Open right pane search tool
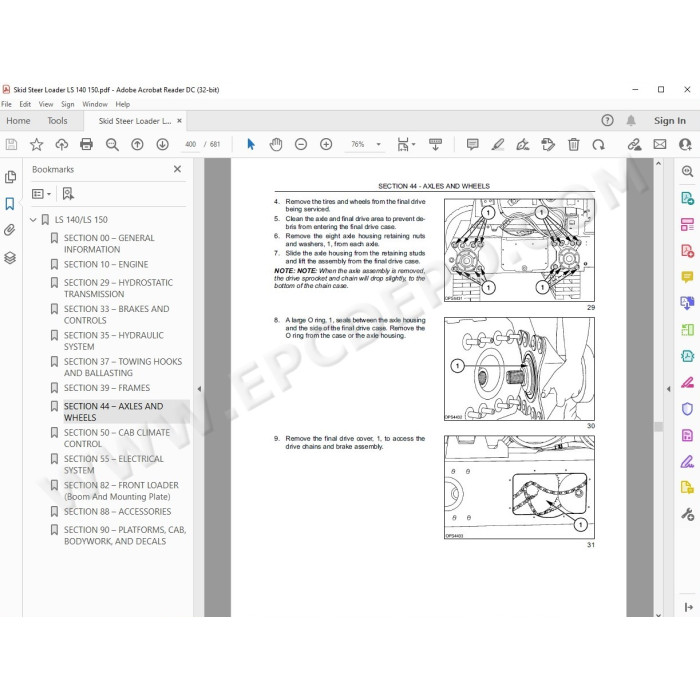700x700 pixels. (687, 171)
